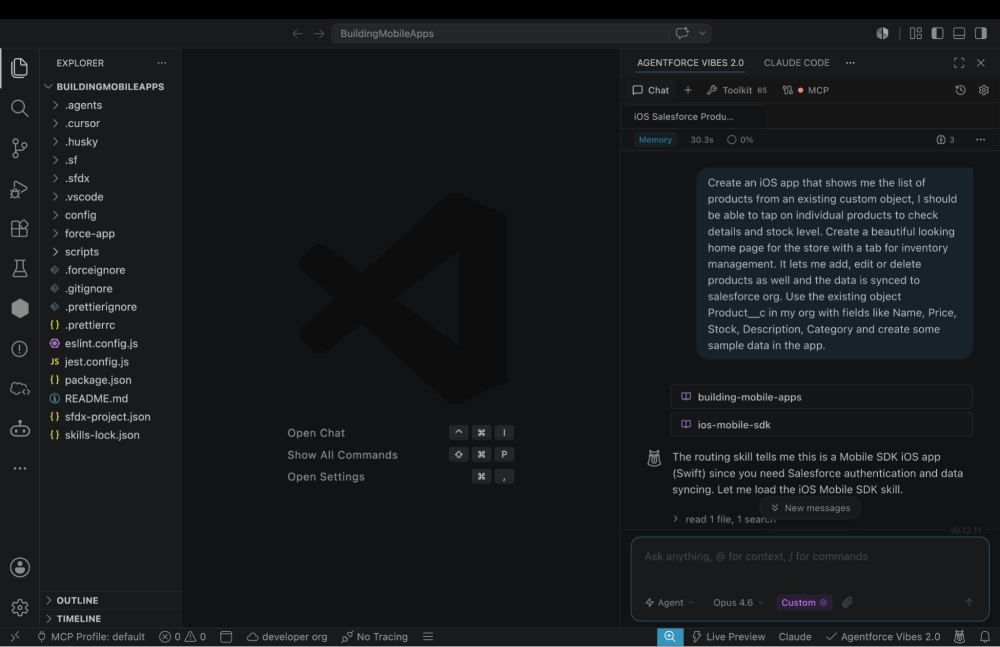Expand the scripts folder
This screenshot has height=647, width=1000.
[81, 252]
